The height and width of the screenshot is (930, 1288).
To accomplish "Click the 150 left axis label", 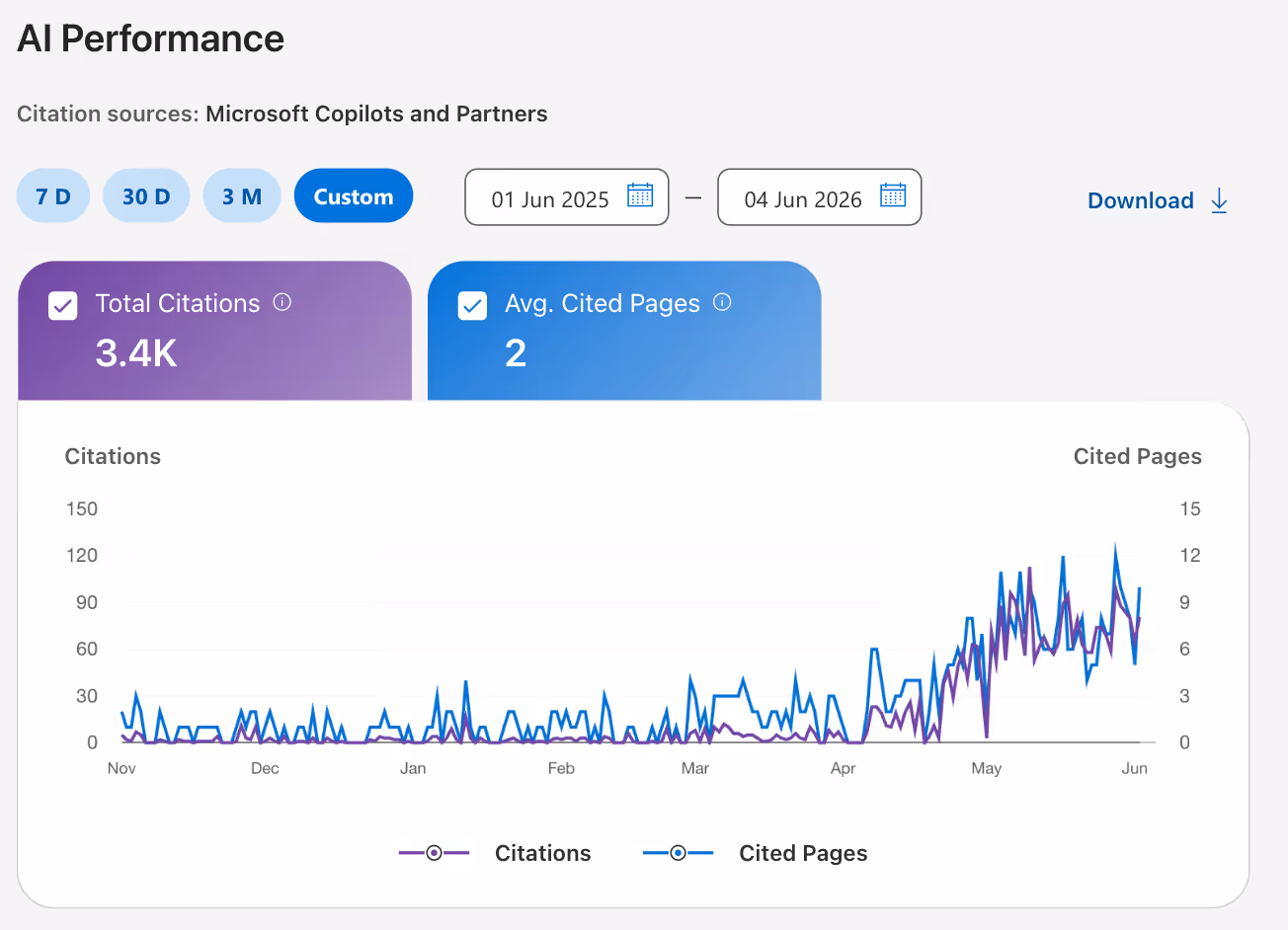I will pos(82,508).
